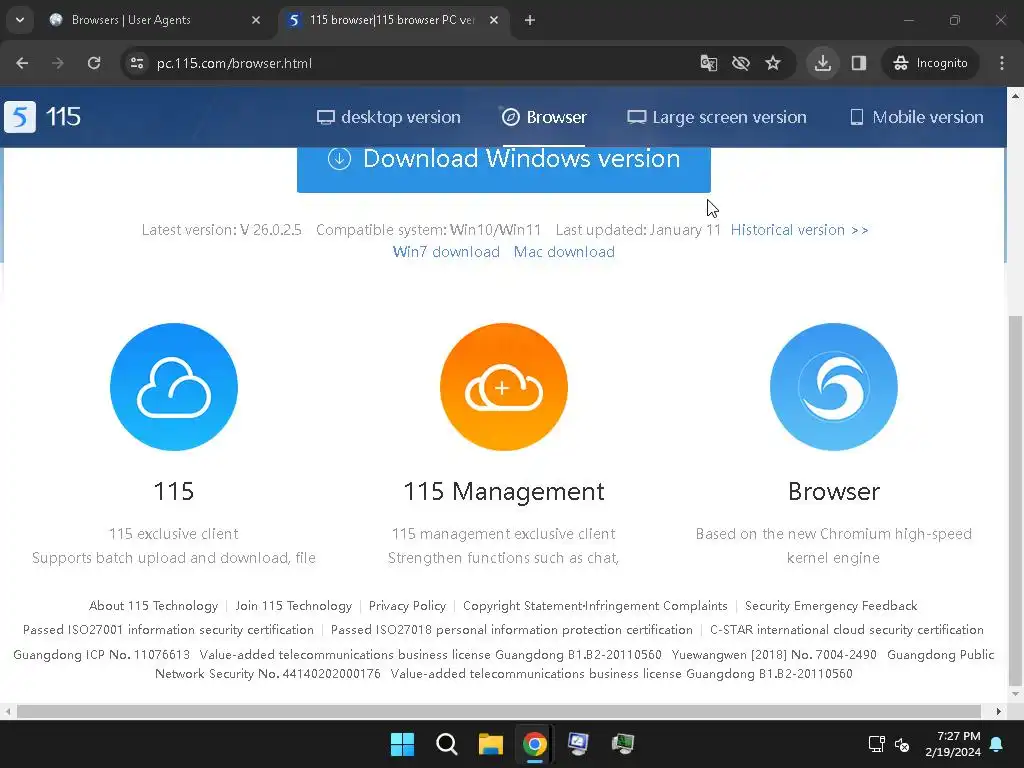Open About 115 Technology link
Image resolution: width=1024 pixels, height=768 pixels.
pyautogui.click(x=153, y=606)
